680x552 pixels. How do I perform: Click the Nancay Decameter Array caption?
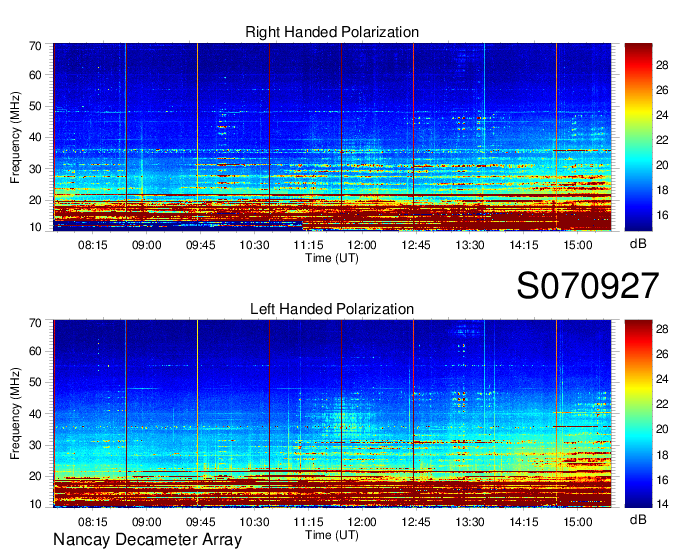click(147, 539)
